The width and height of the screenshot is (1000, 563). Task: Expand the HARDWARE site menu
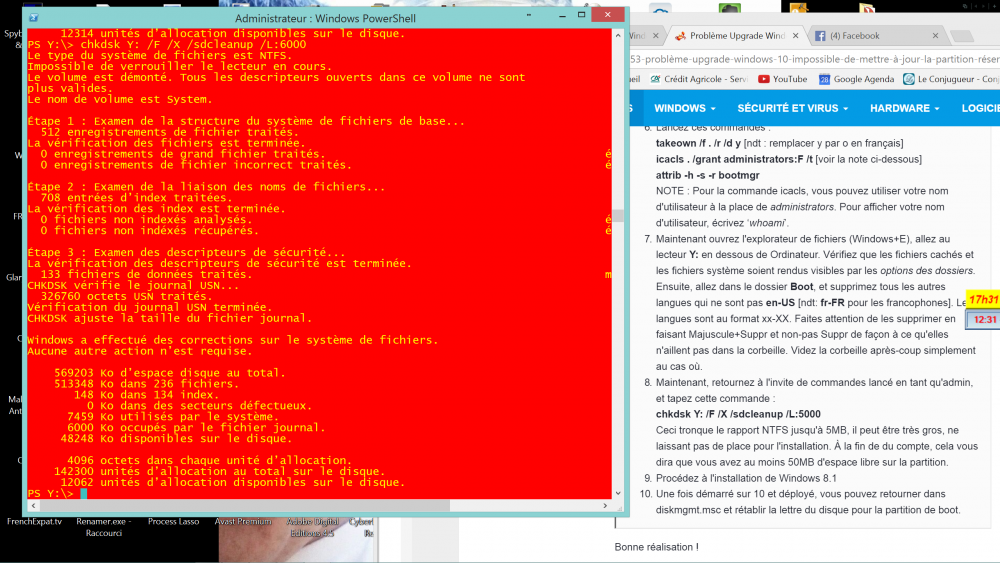click(904, 108)
